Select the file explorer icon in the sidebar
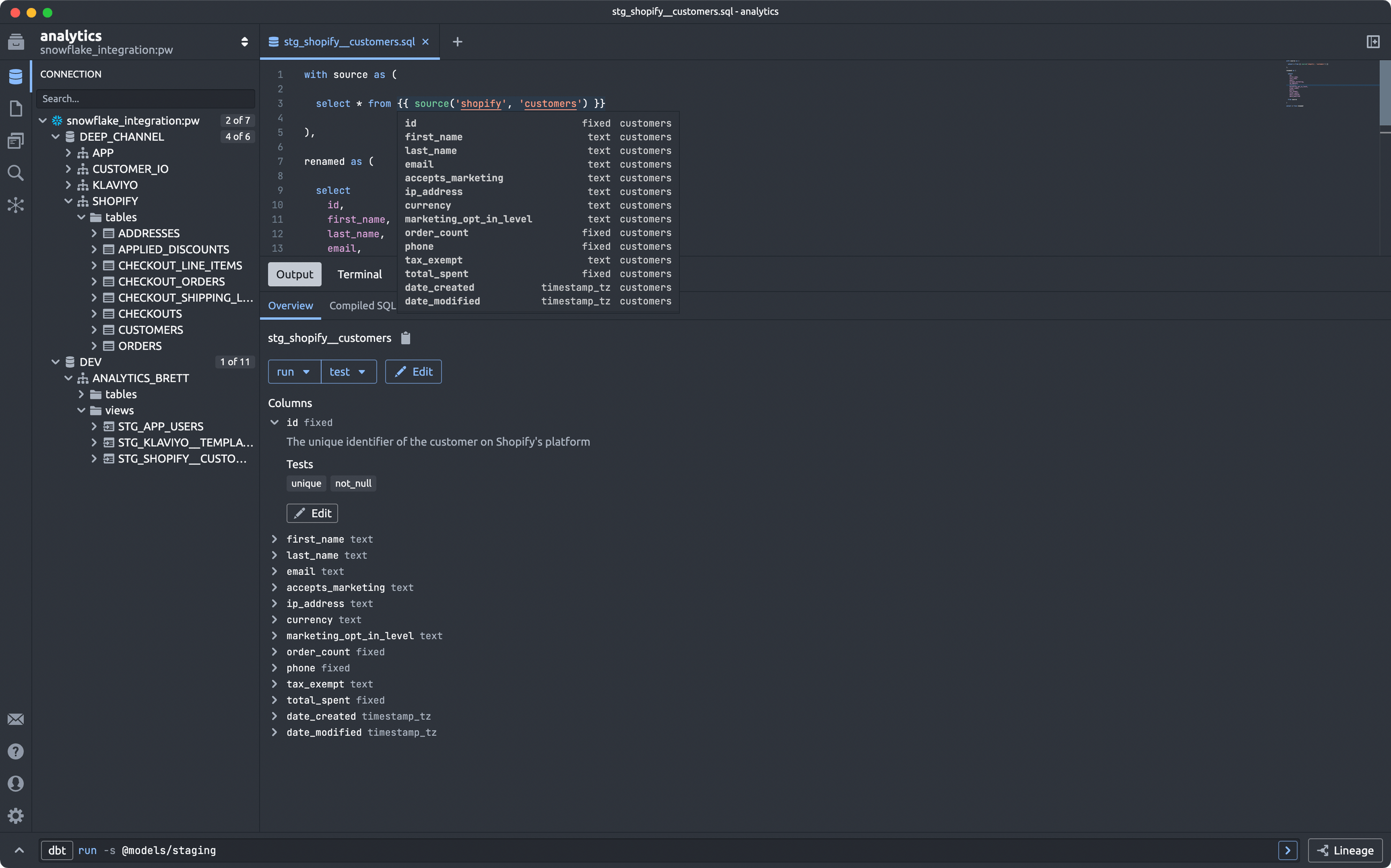 (x=16, y=108)
